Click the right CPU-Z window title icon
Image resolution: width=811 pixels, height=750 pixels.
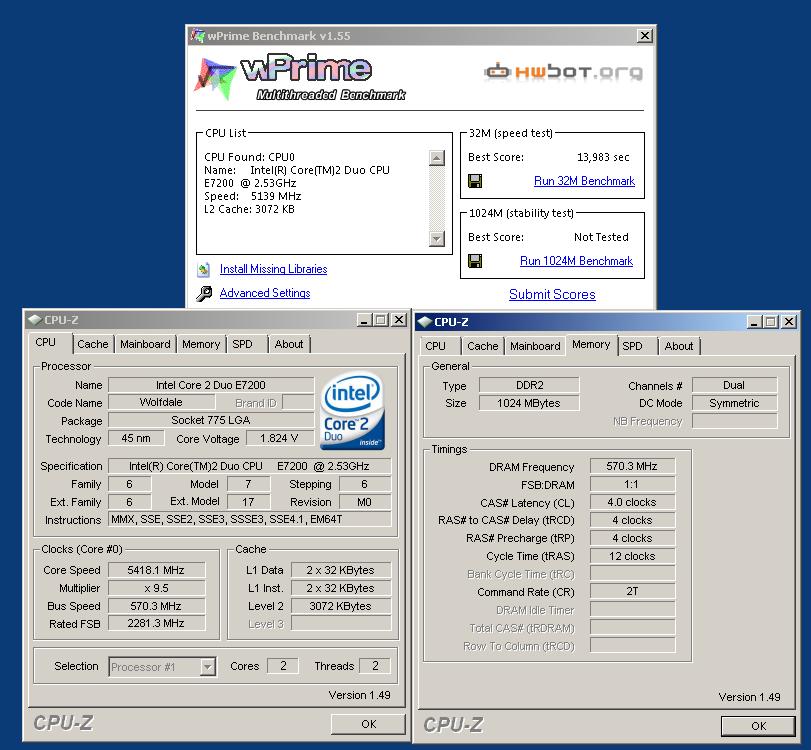tap(425, 322)
